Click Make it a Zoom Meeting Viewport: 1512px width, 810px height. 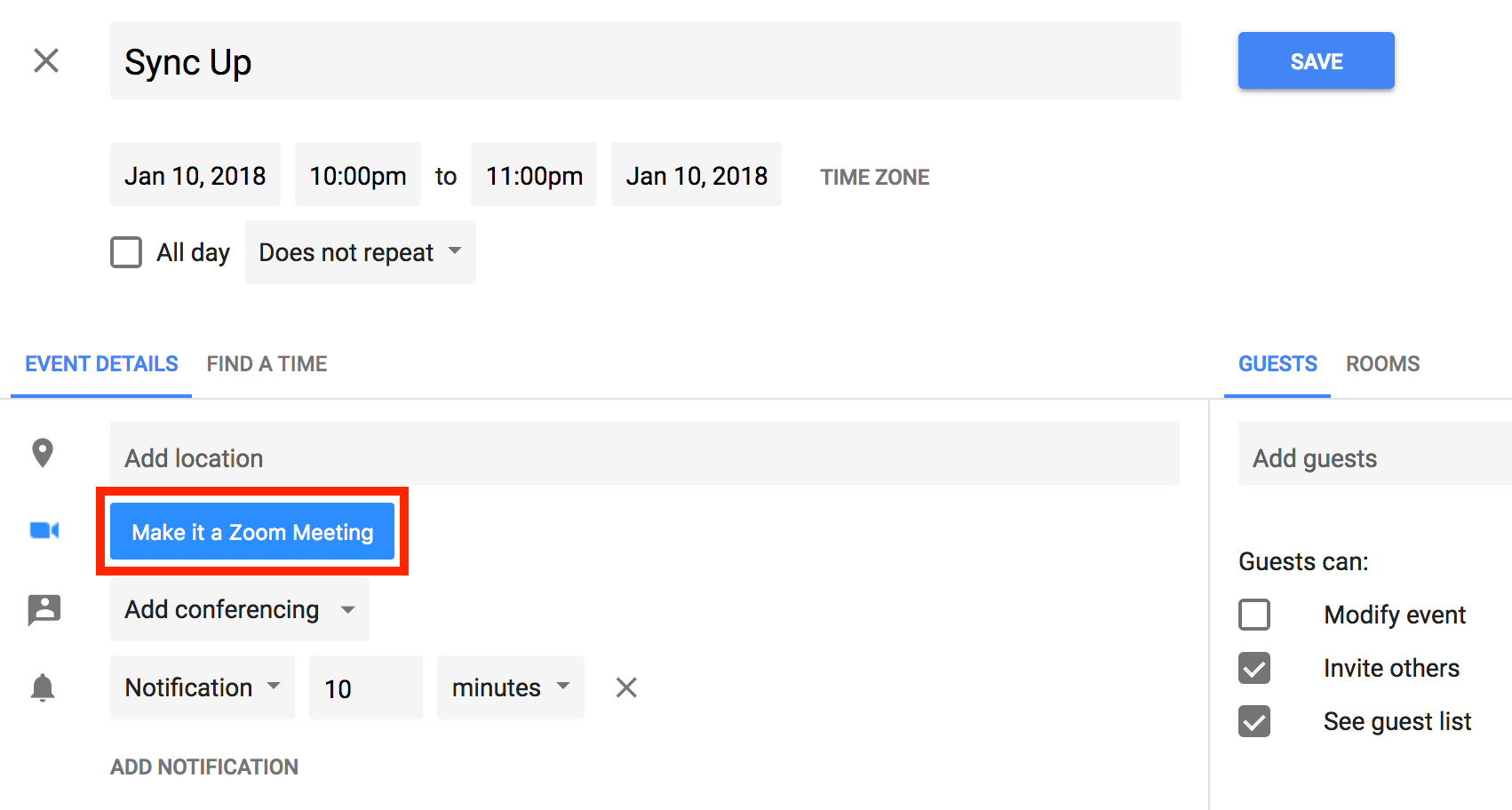pos(251,531)
